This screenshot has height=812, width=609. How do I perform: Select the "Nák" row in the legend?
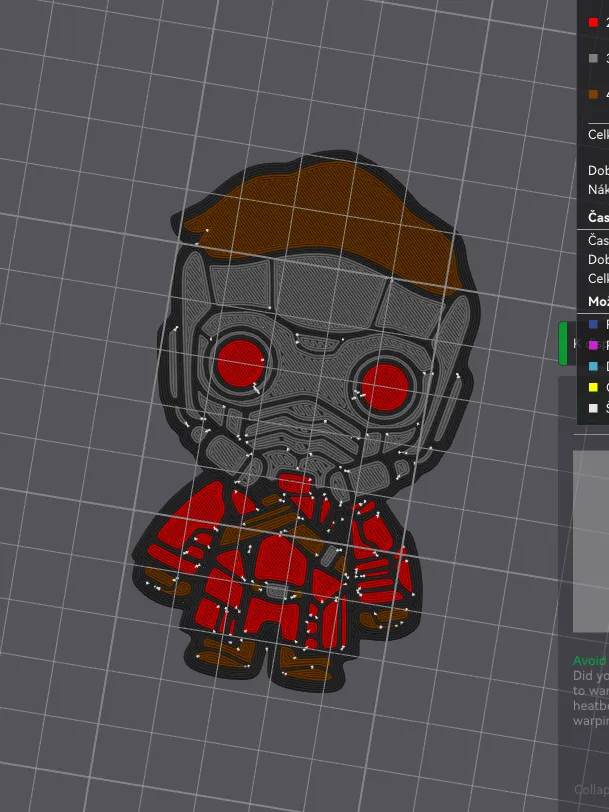point(598,189)
